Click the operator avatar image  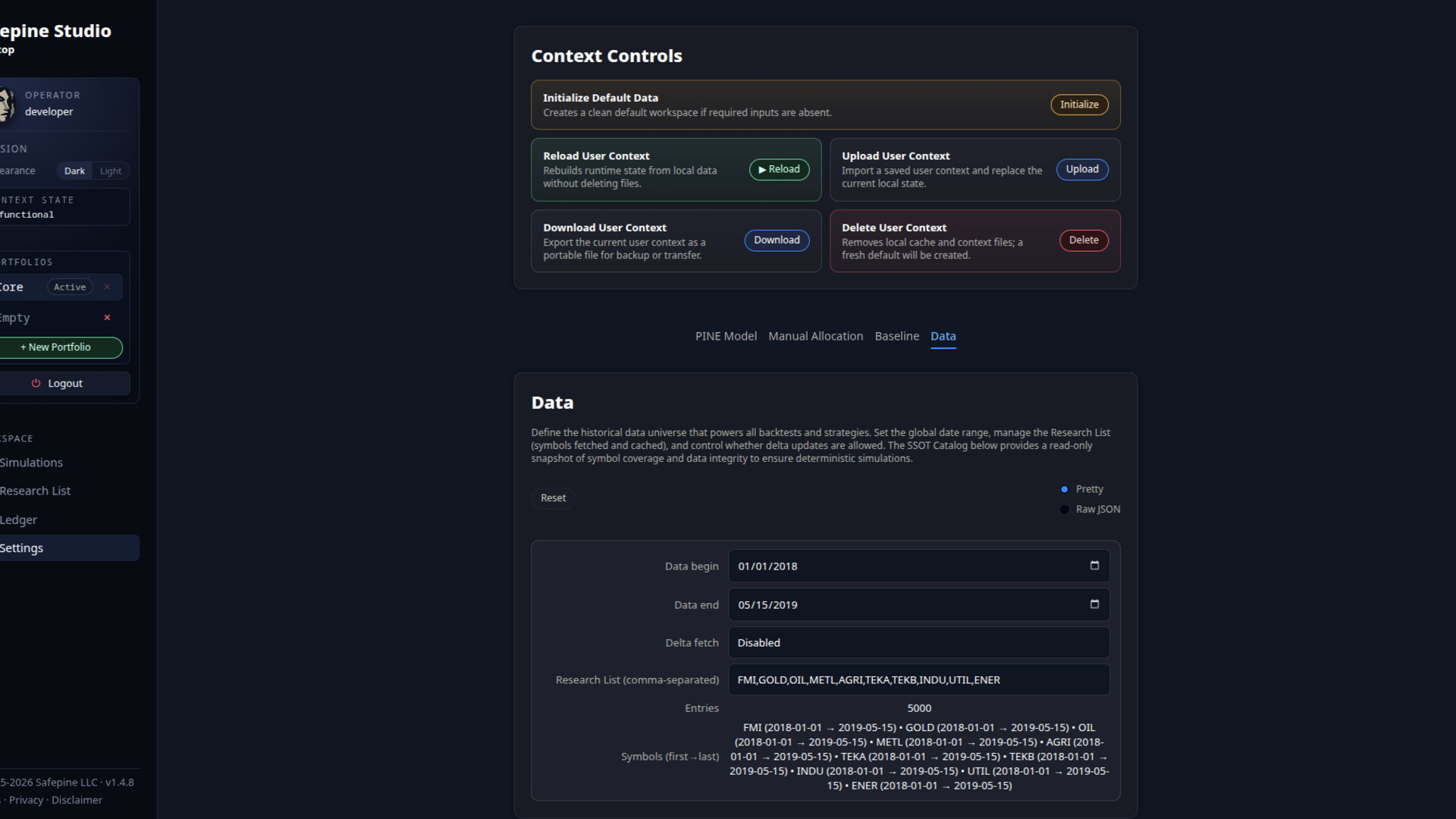pyautogui.click(x=6, y=104)
